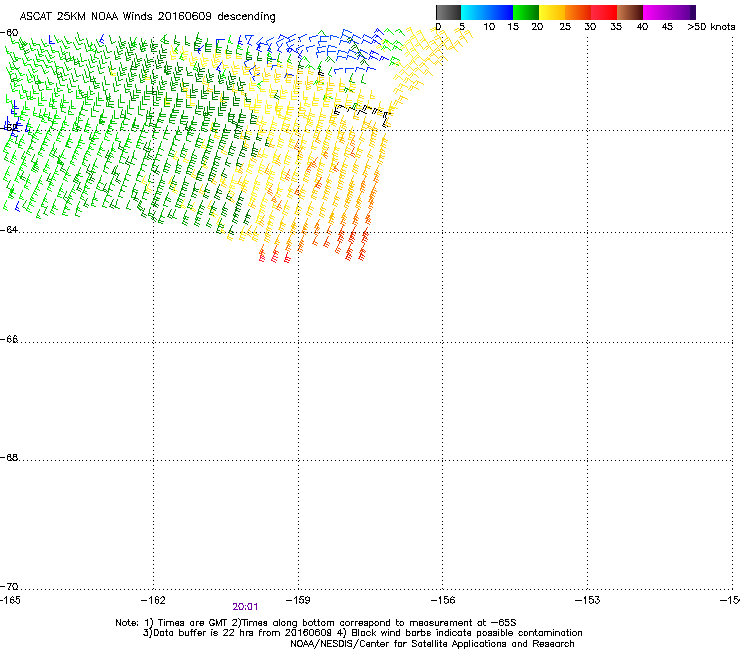Click the -70 latitude axis label
The height and width of the screenshot is (650, 740).
(x=9, y=586)
